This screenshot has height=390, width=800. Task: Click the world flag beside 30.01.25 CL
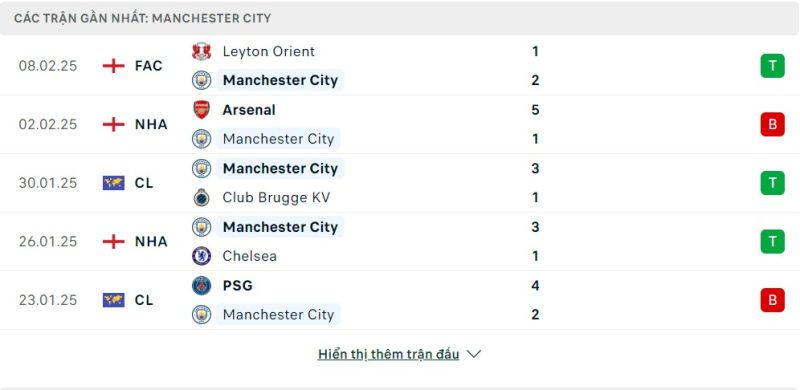(113, 183)
